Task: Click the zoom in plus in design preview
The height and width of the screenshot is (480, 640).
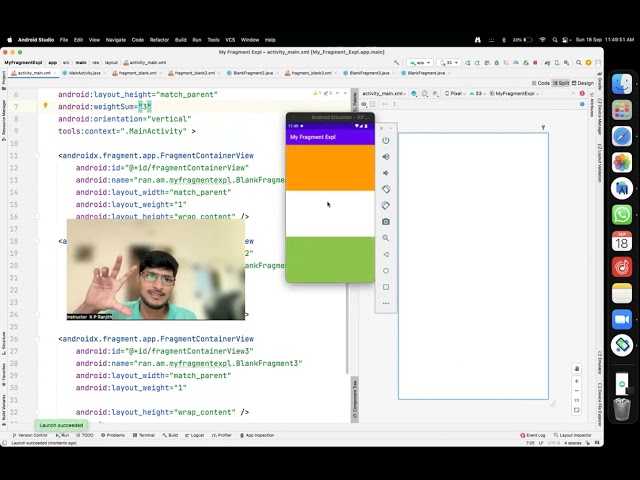Action: tap(576, 381)
